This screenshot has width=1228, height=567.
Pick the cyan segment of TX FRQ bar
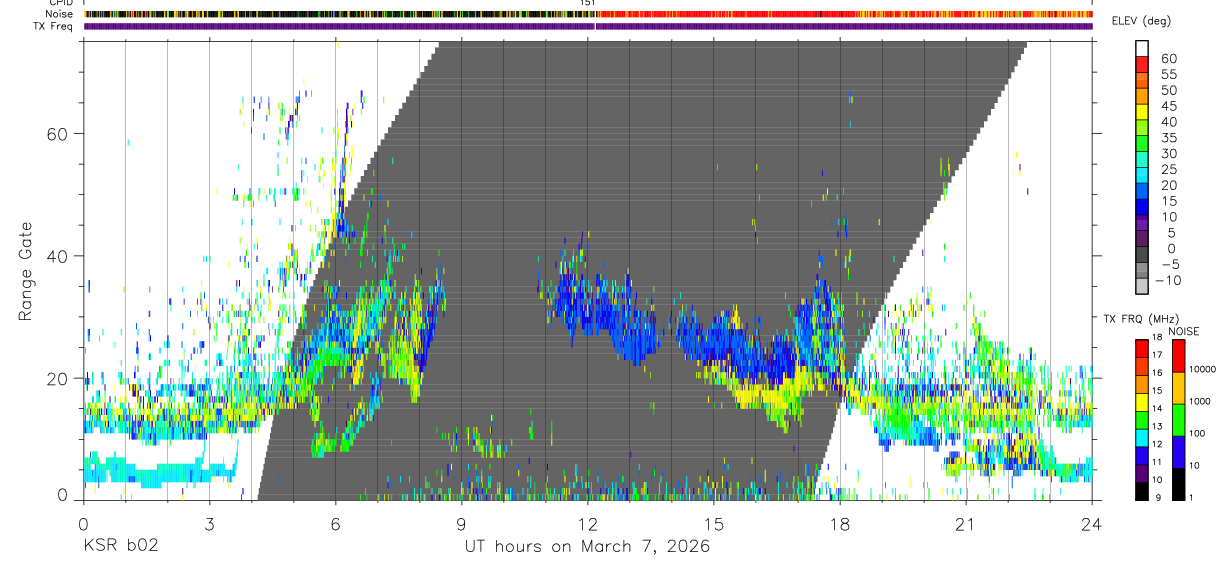point(1142,439)
